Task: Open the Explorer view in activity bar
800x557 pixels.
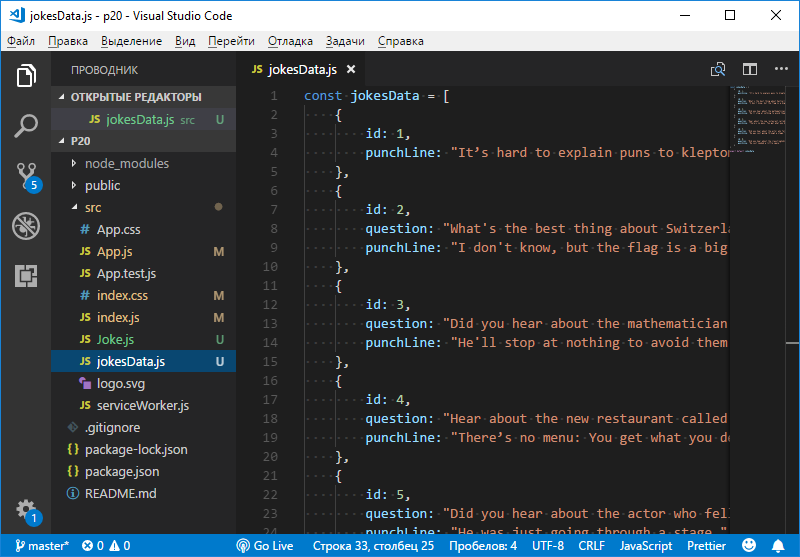Action: [26, 76]
